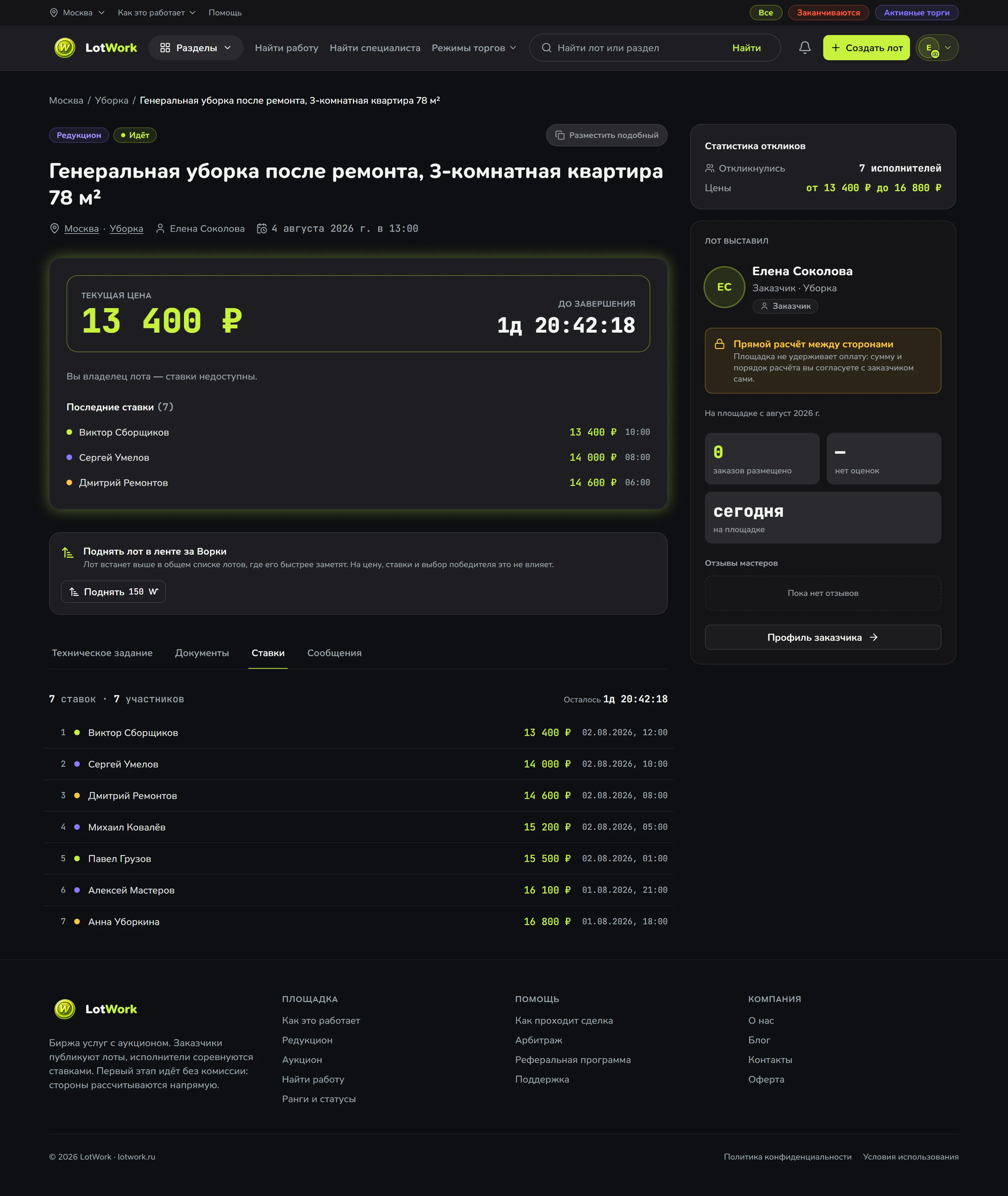The height and width of the screenshot is (1196, 1008).
Task: Go to Найти работу in navigation
Action: pyautogui.click(x=286, y=48)
